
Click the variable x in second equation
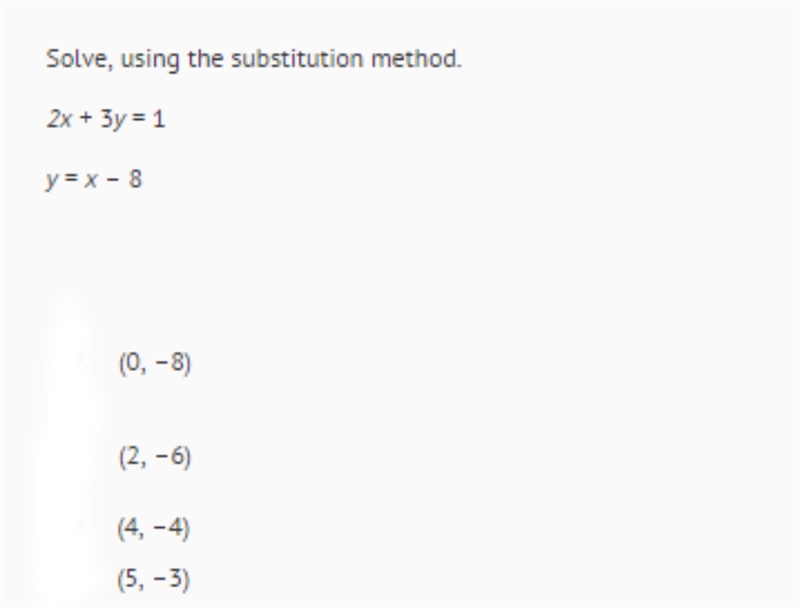point(90,180)
